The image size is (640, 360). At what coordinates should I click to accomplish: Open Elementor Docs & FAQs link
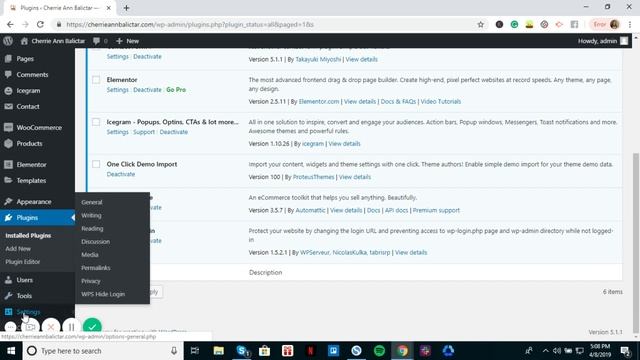point(398,102)
